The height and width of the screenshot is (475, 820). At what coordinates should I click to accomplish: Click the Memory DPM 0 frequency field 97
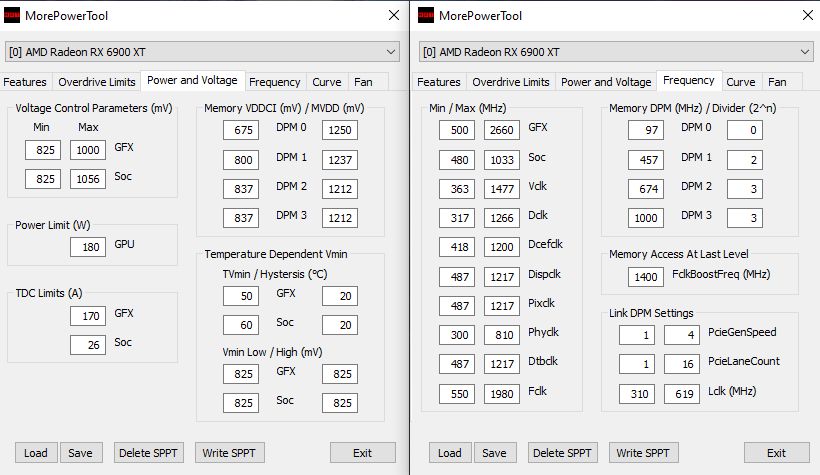coord(646,130)
